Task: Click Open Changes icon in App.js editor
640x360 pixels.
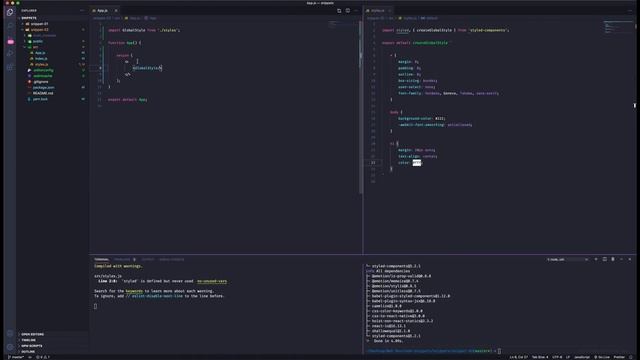Action: pos(339,11)
